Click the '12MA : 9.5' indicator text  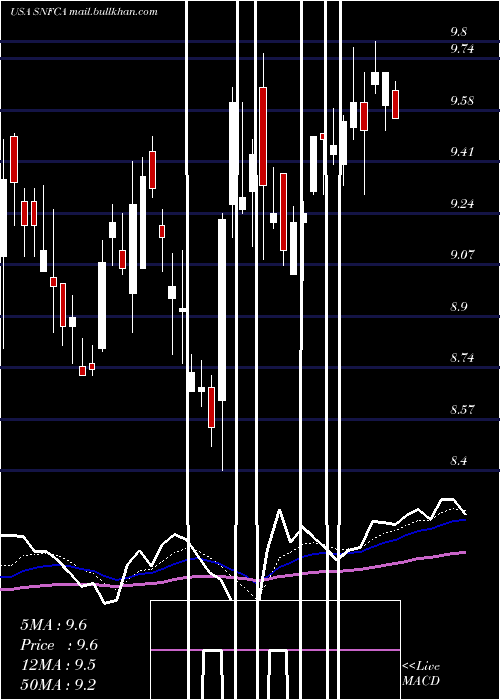(x=58, y=665)
